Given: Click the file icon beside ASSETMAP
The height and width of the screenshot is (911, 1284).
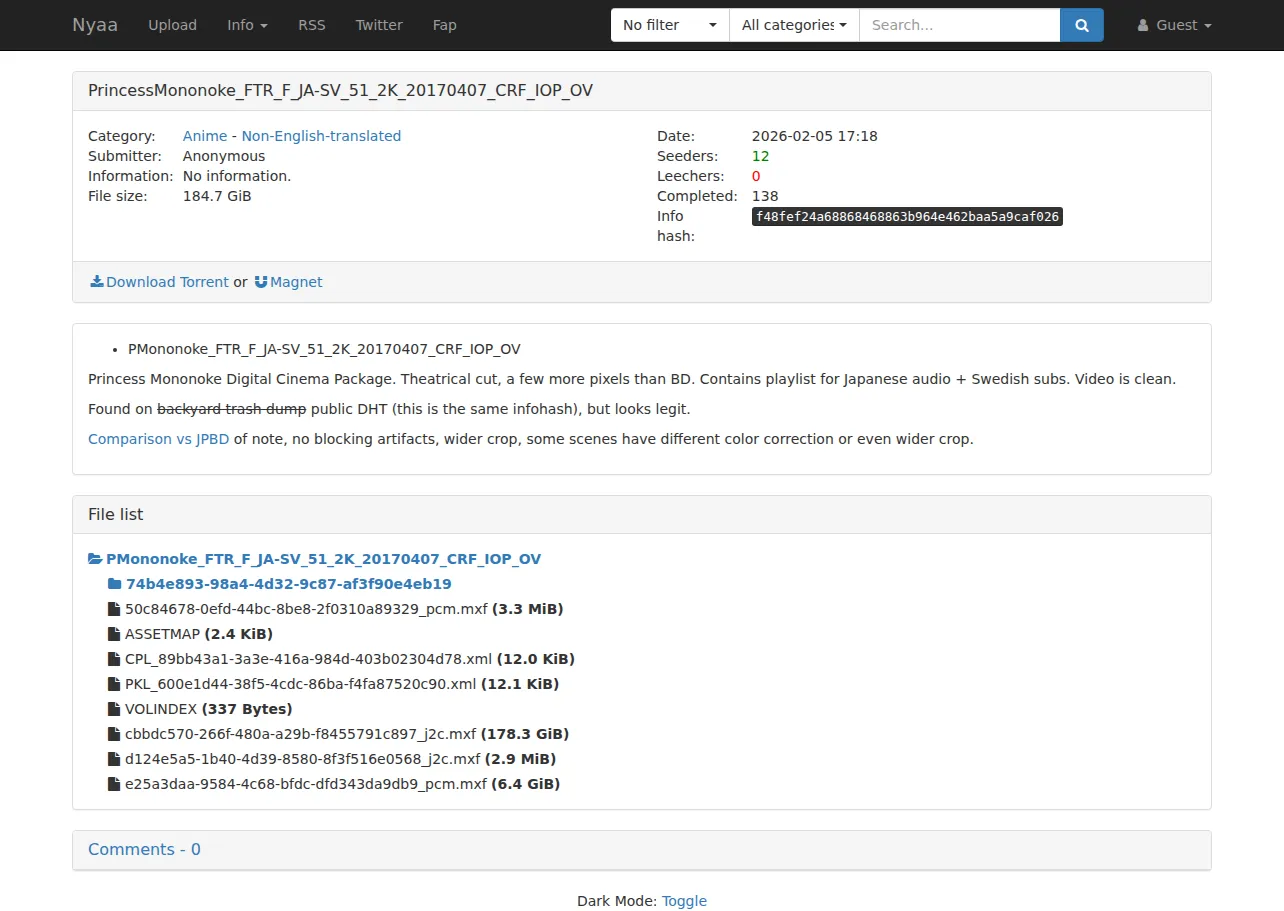Looking at the screenshot, I should click(114, 634).
